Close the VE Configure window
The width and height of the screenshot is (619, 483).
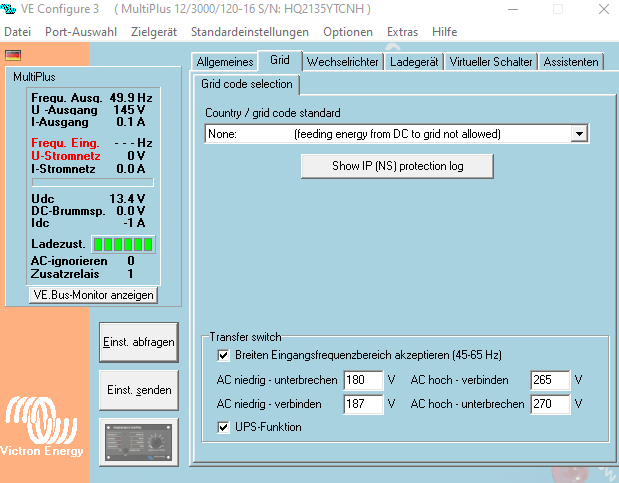coord(604,9)
